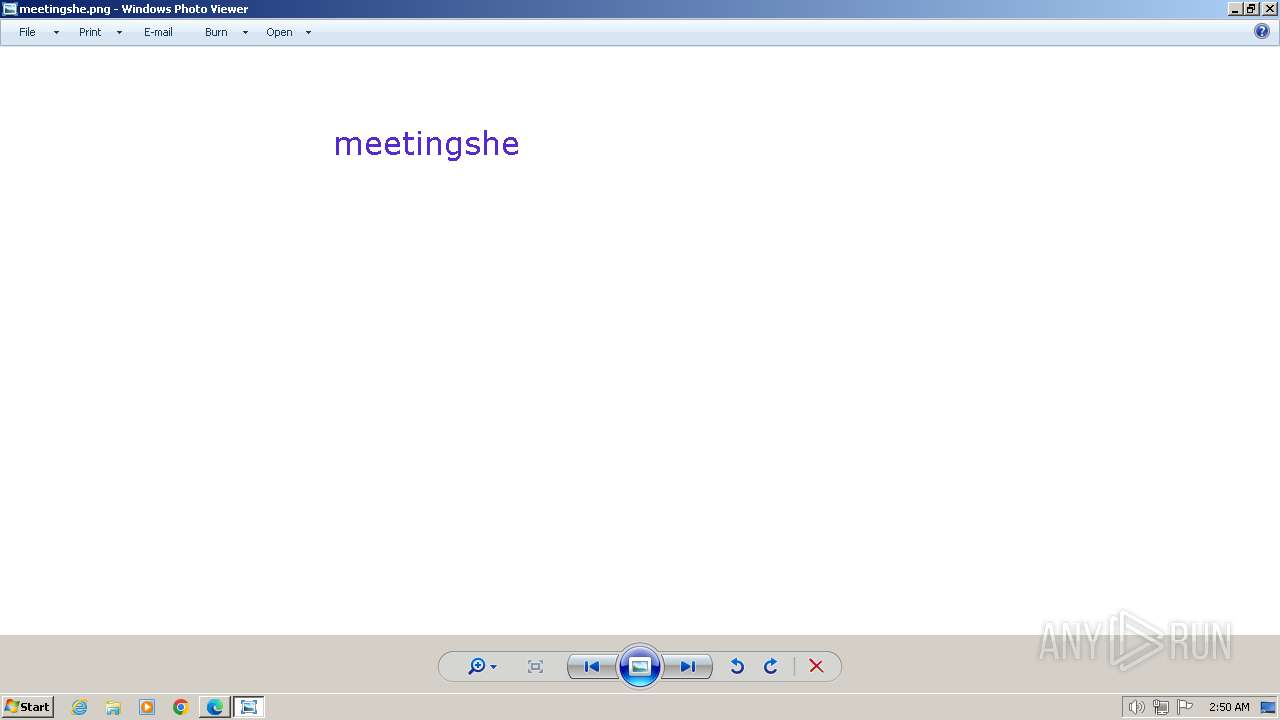Launch Google Chrome from the taskbar

(181, 707)
